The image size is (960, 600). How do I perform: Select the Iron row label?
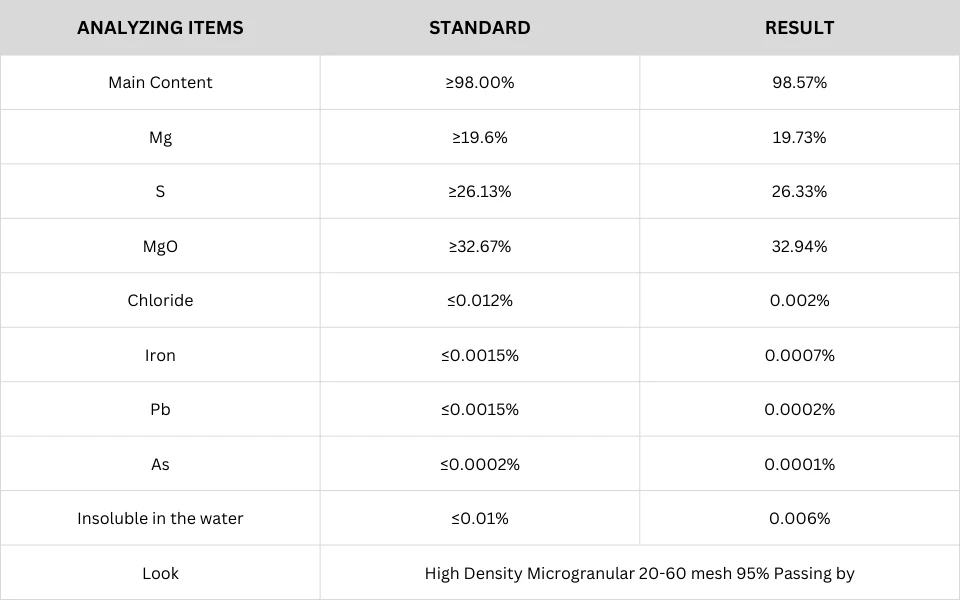click(160, 355)
